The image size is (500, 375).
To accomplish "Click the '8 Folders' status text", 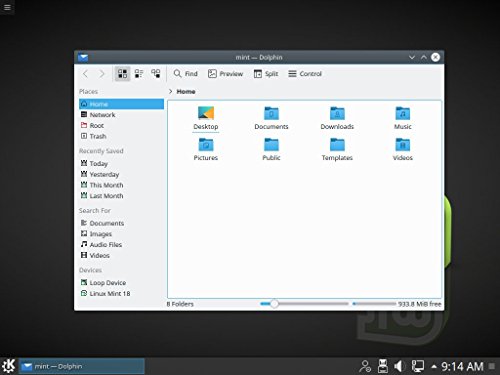I will pos(180,304).
